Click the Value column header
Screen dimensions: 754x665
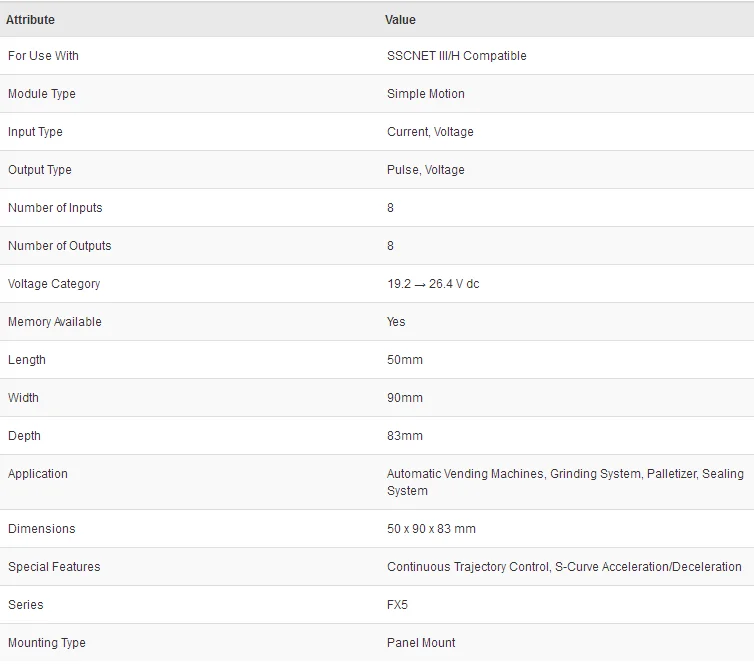pyautogui.click(x=400, y=20)
